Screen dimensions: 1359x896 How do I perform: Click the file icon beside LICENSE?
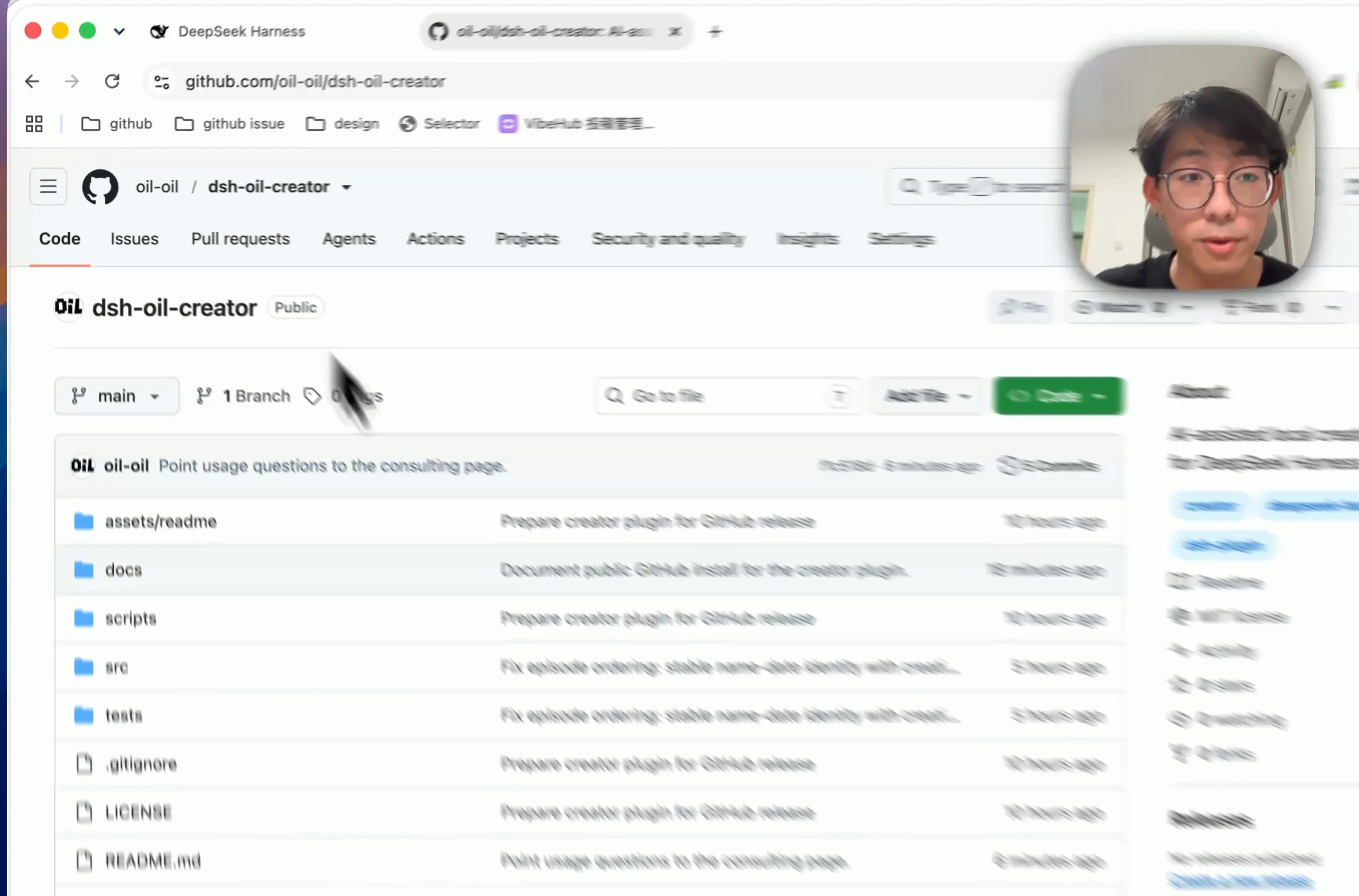coord(84,813)
